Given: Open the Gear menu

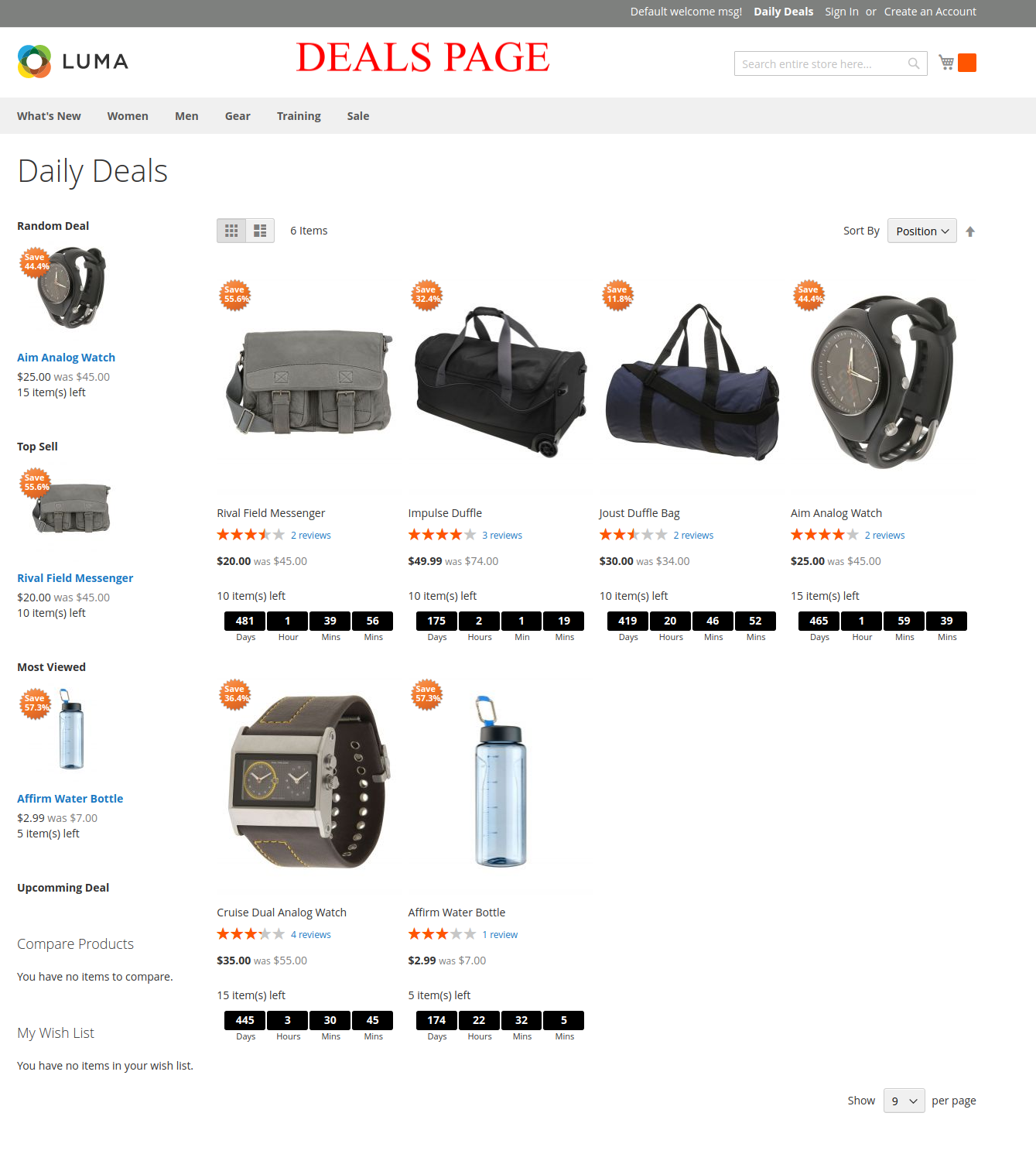Looking at the screenshot, I should click(x=238, y=116).
